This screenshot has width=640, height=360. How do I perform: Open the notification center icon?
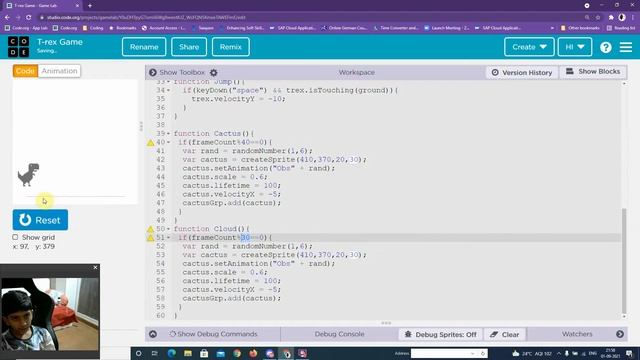coord(629,353)
